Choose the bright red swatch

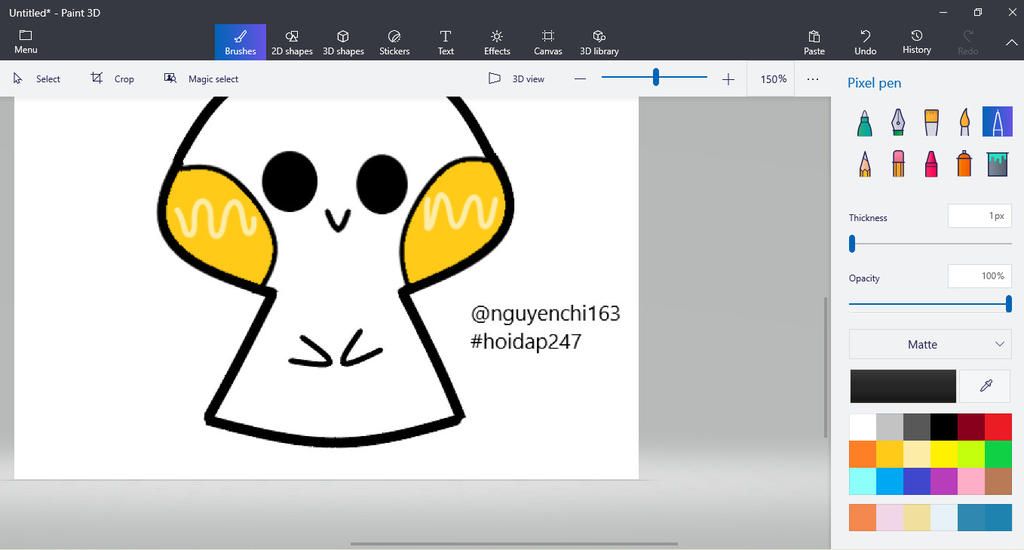click(998, 427)
